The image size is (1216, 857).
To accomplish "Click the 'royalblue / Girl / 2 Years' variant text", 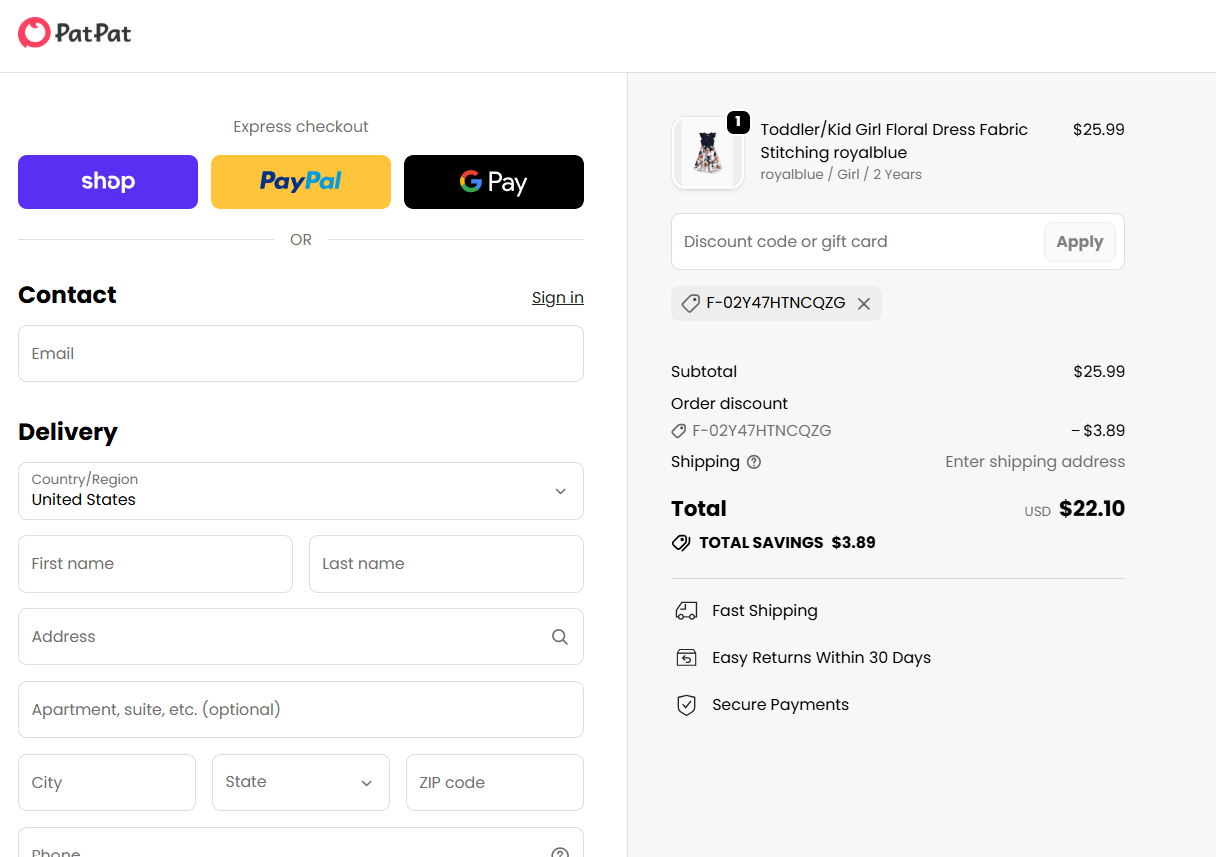I will (841, 174).
